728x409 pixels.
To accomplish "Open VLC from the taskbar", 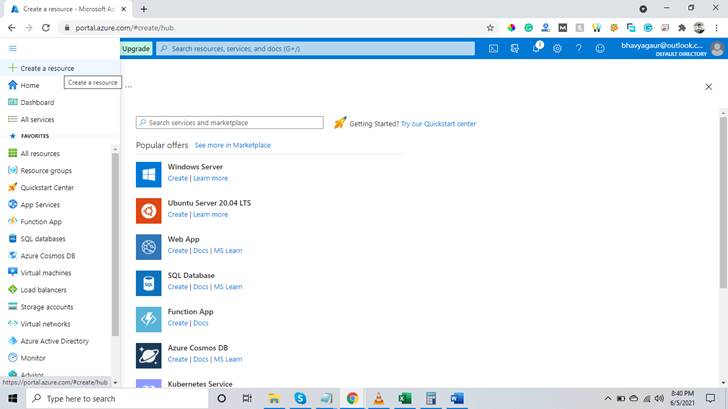I will point(379,398).
